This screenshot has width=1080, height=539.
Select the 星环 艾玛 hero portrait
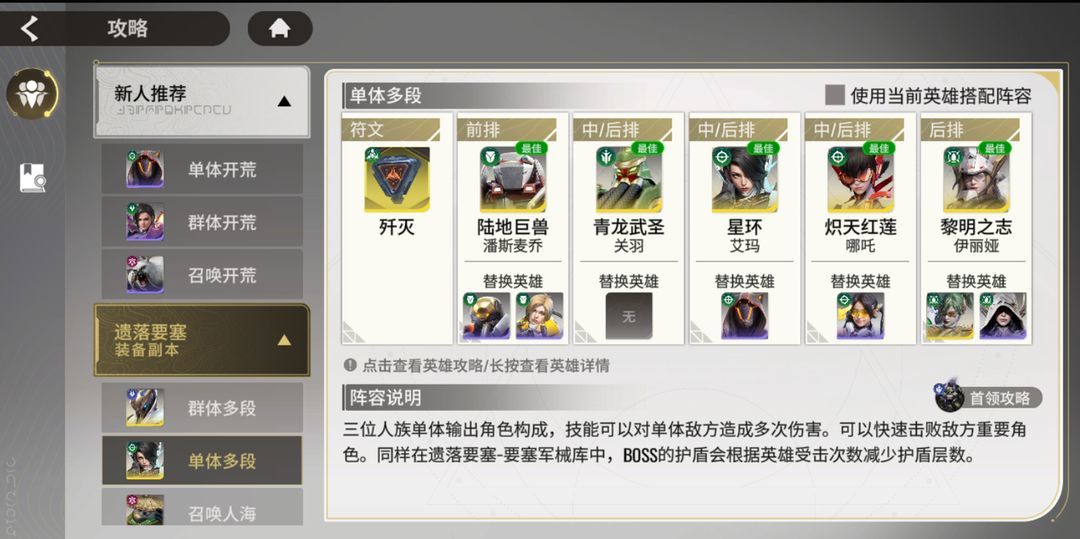click(744, 180)
